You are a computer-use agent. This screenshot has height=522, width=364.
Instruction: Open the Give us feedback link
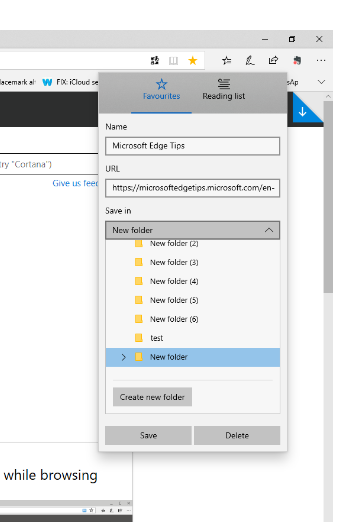[75, 183]
